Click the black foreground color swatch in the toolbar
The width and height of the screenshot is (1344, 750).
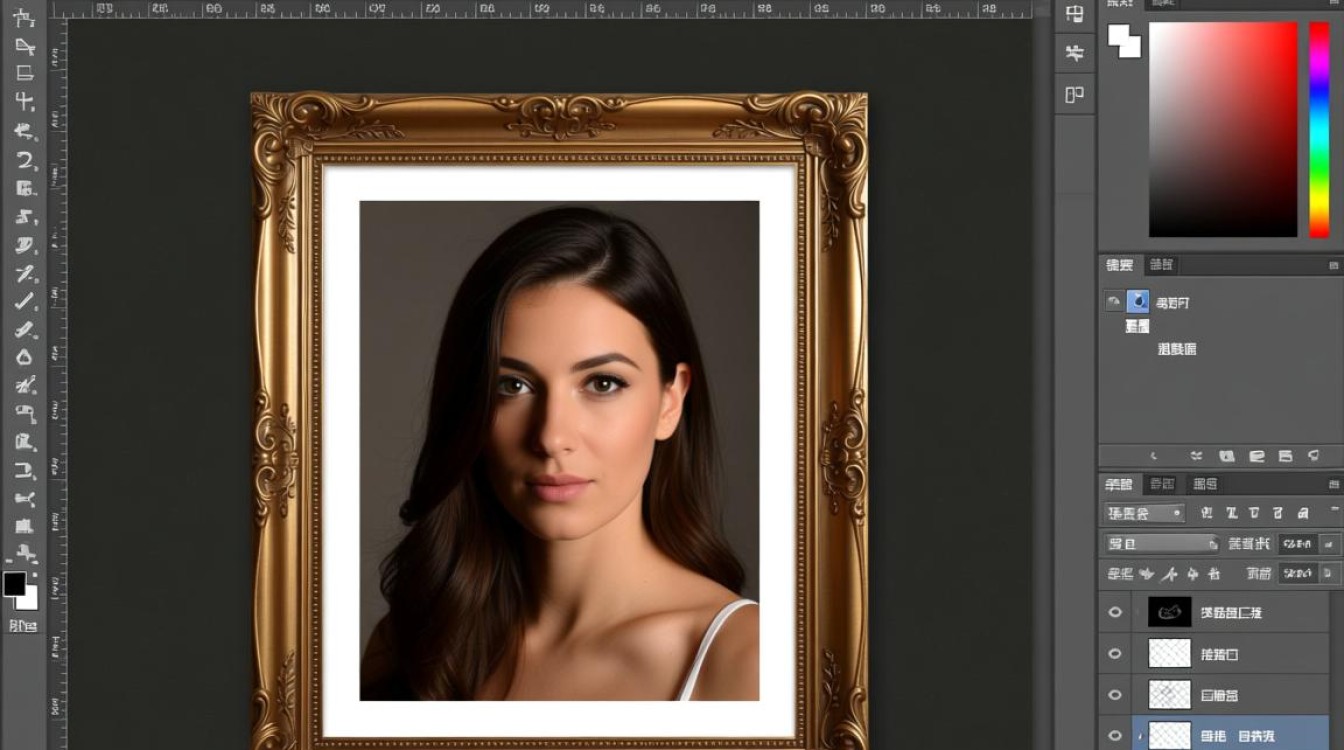[x=14, y=584]
